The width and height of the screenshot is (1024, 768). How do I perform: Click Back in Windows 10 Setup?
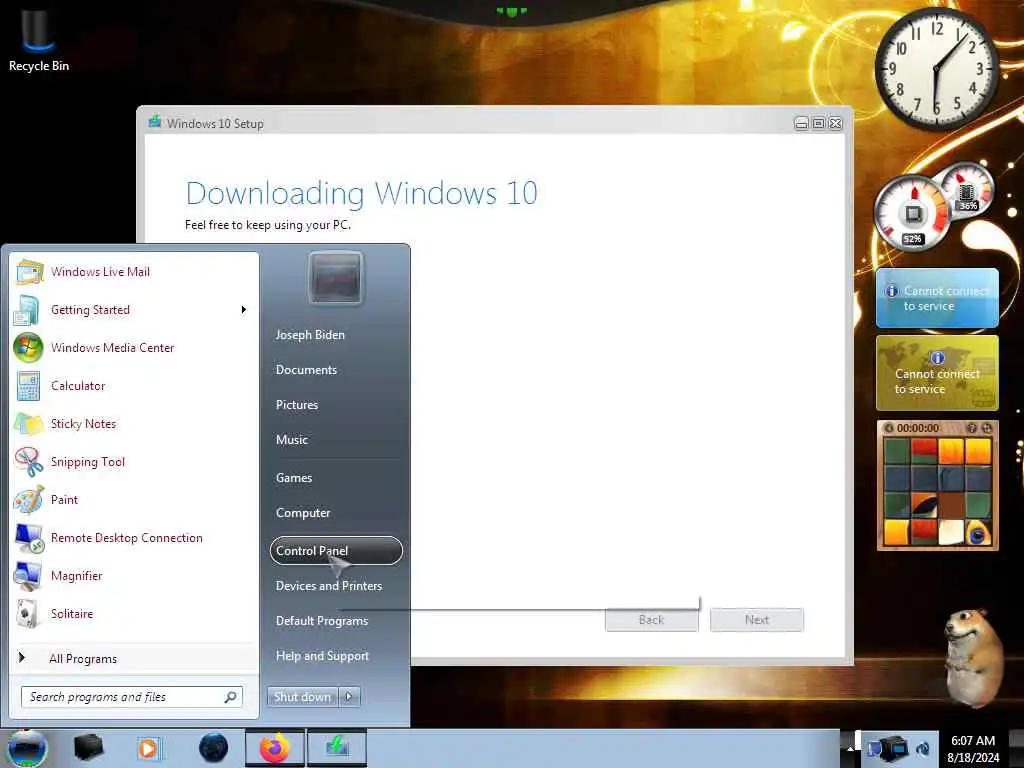[652, 620]
